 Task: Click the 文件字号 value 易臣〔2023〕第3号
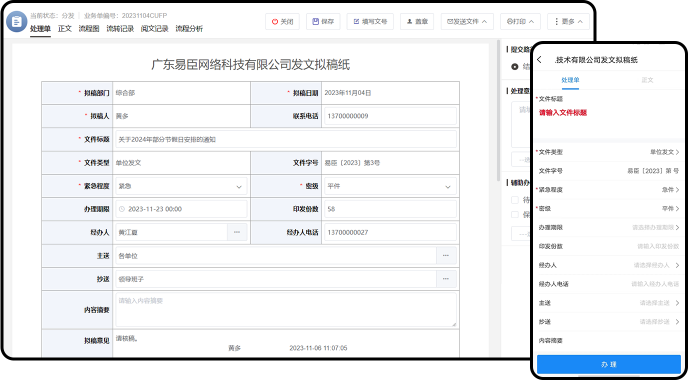(352, 163)
